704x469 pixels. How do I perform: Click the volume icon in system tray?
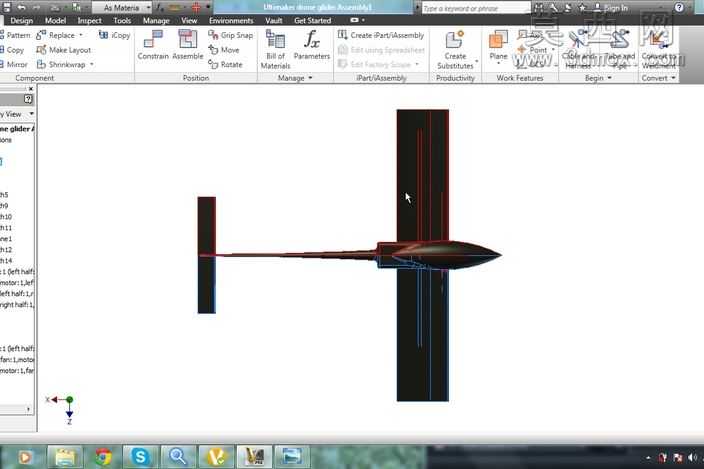(692, 457)
